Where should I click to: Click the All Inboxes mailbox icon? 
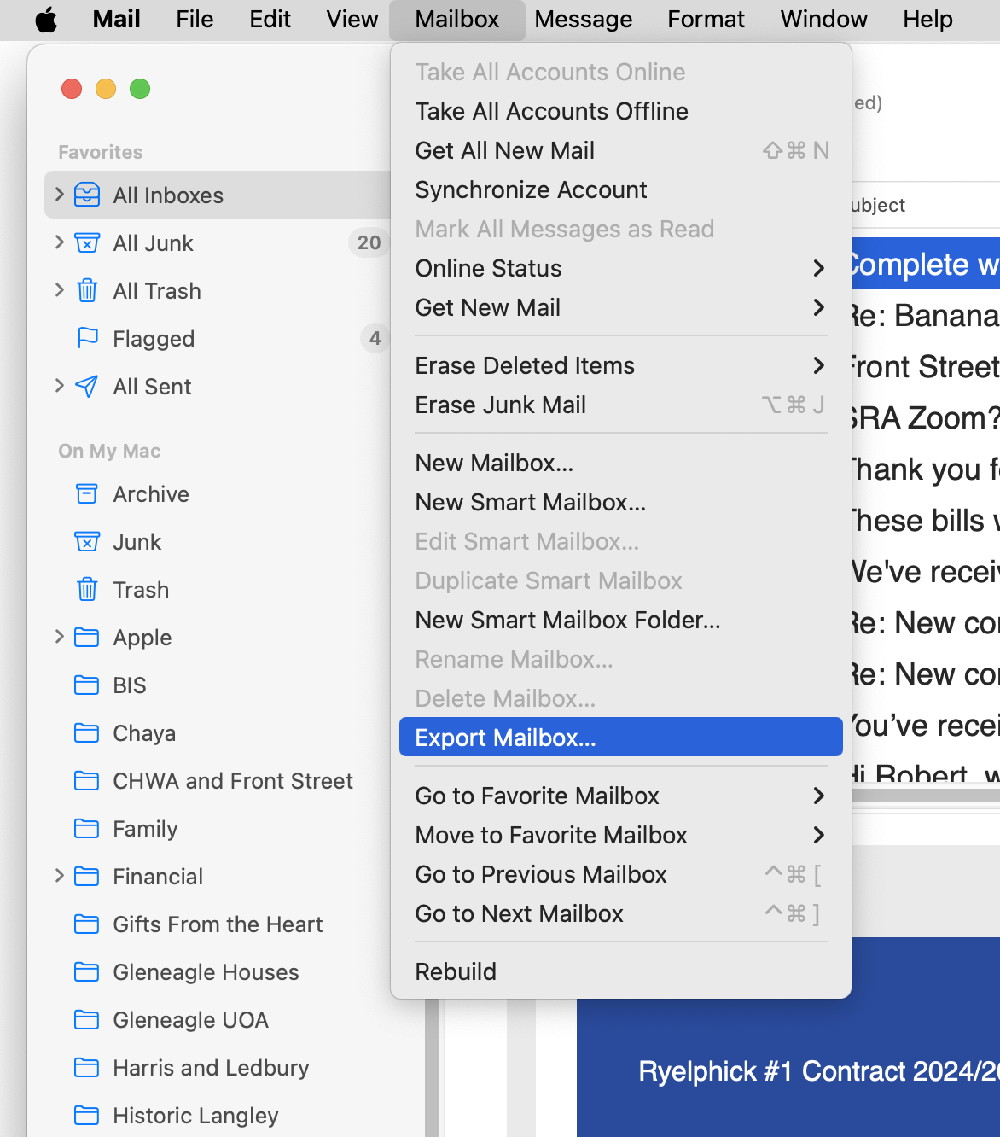point(87,195)
